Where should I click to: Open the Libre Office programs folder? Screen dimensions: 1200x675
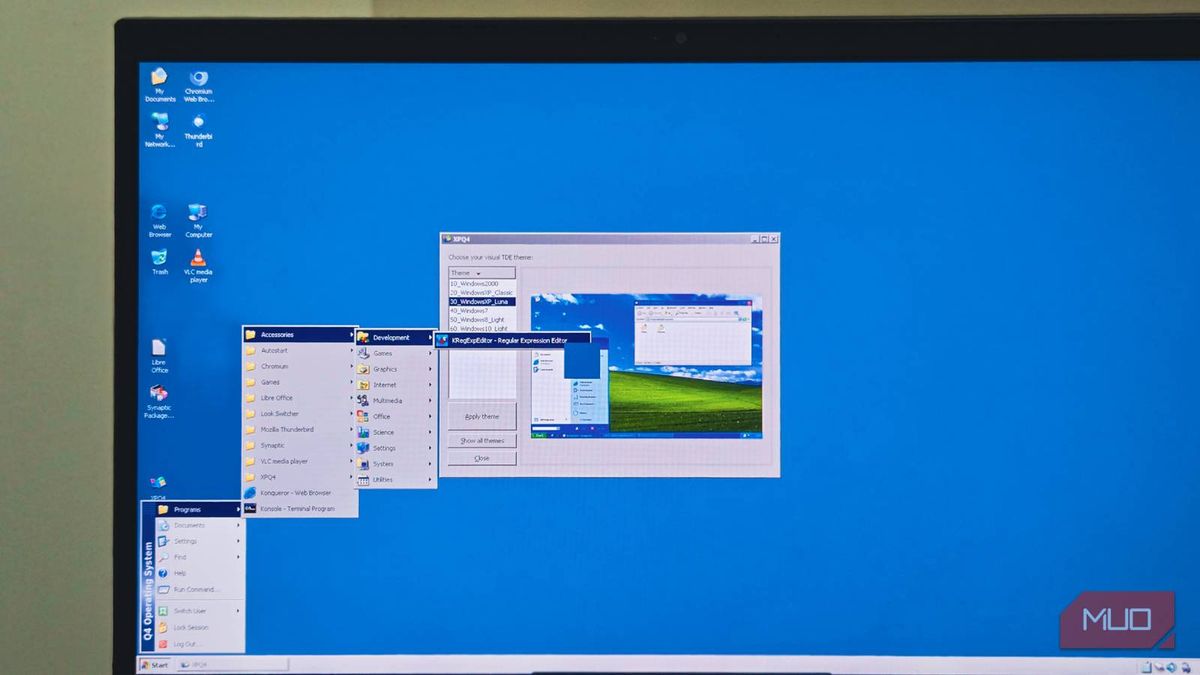[x=300, y=398]
